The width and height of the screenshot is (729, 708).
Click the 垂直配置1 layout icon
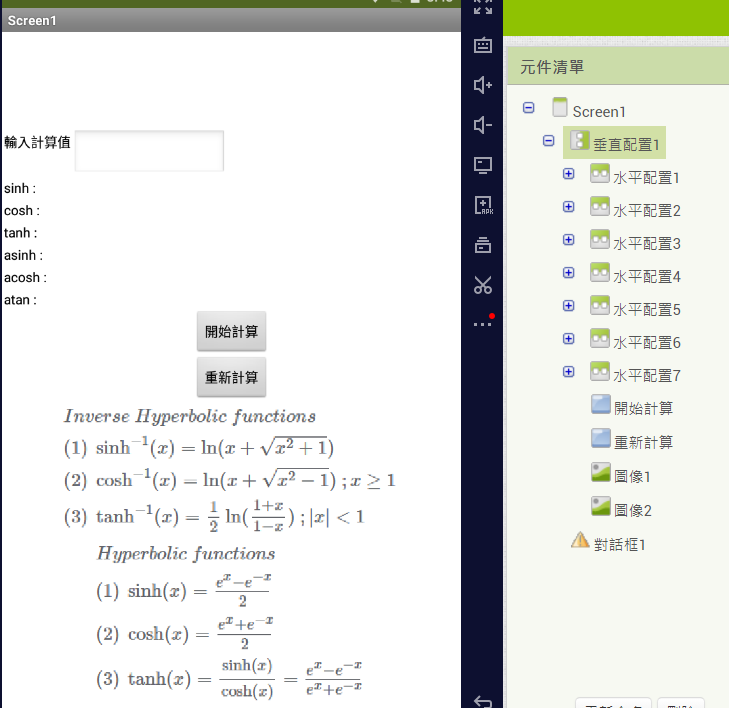(580, 140)
